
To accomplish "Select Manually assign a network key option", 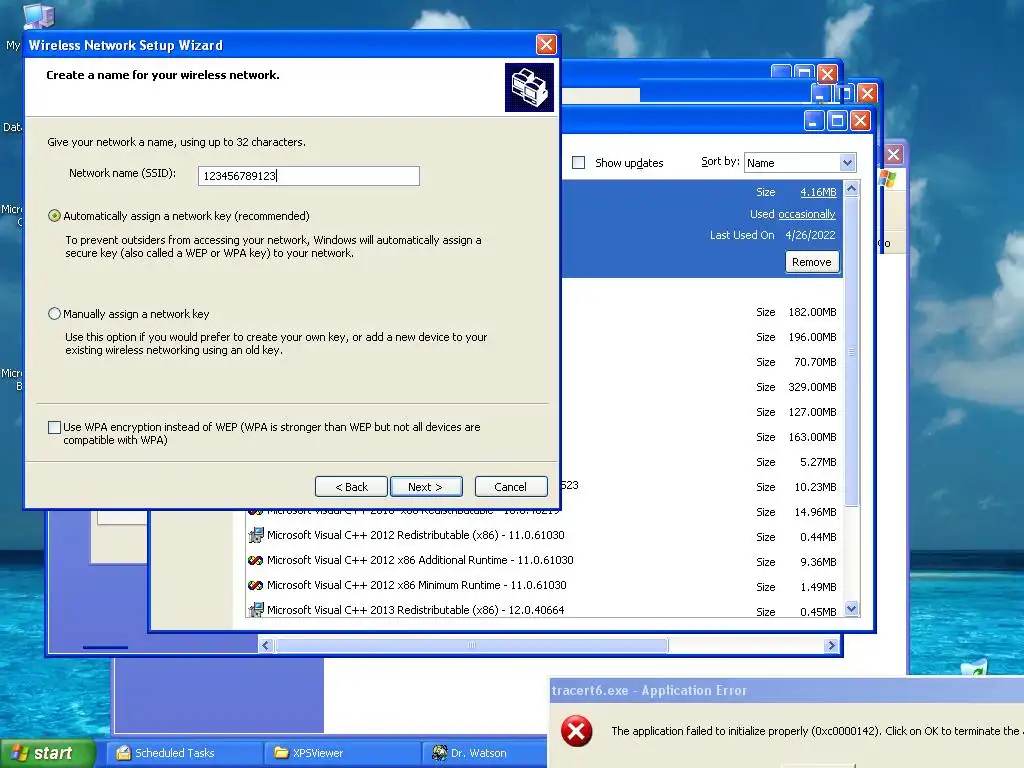I will point(54,313).
